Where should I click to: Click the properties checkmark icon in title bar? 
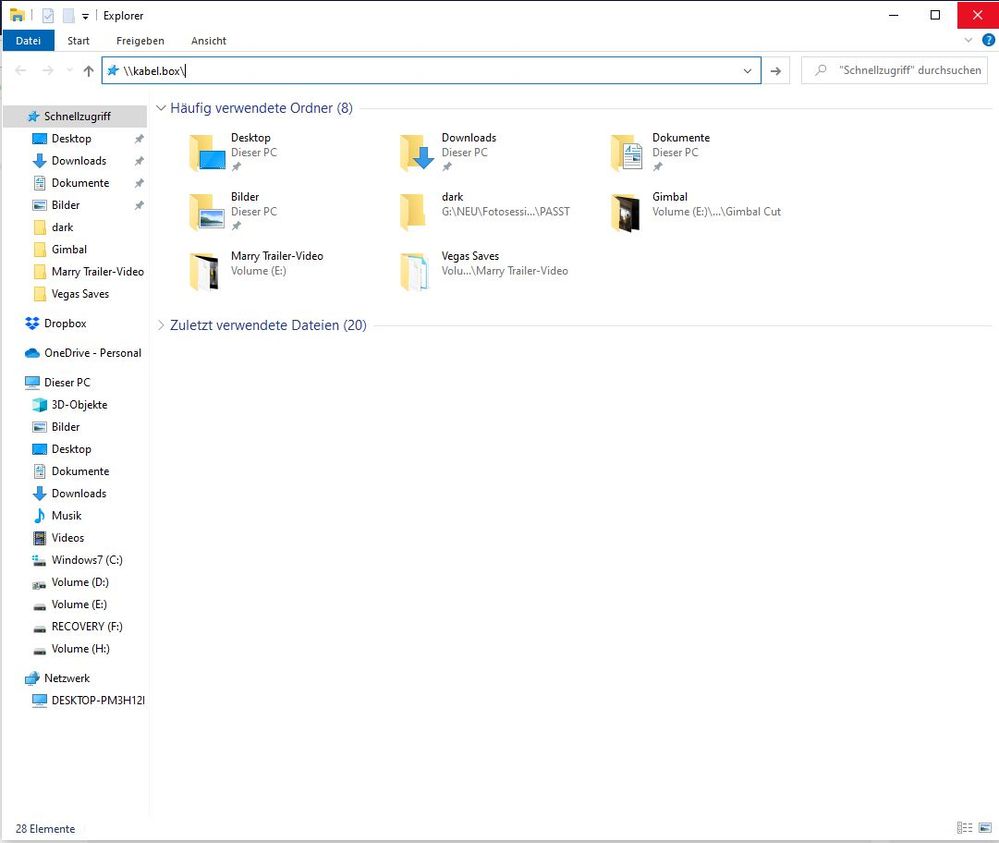[48, 15]
